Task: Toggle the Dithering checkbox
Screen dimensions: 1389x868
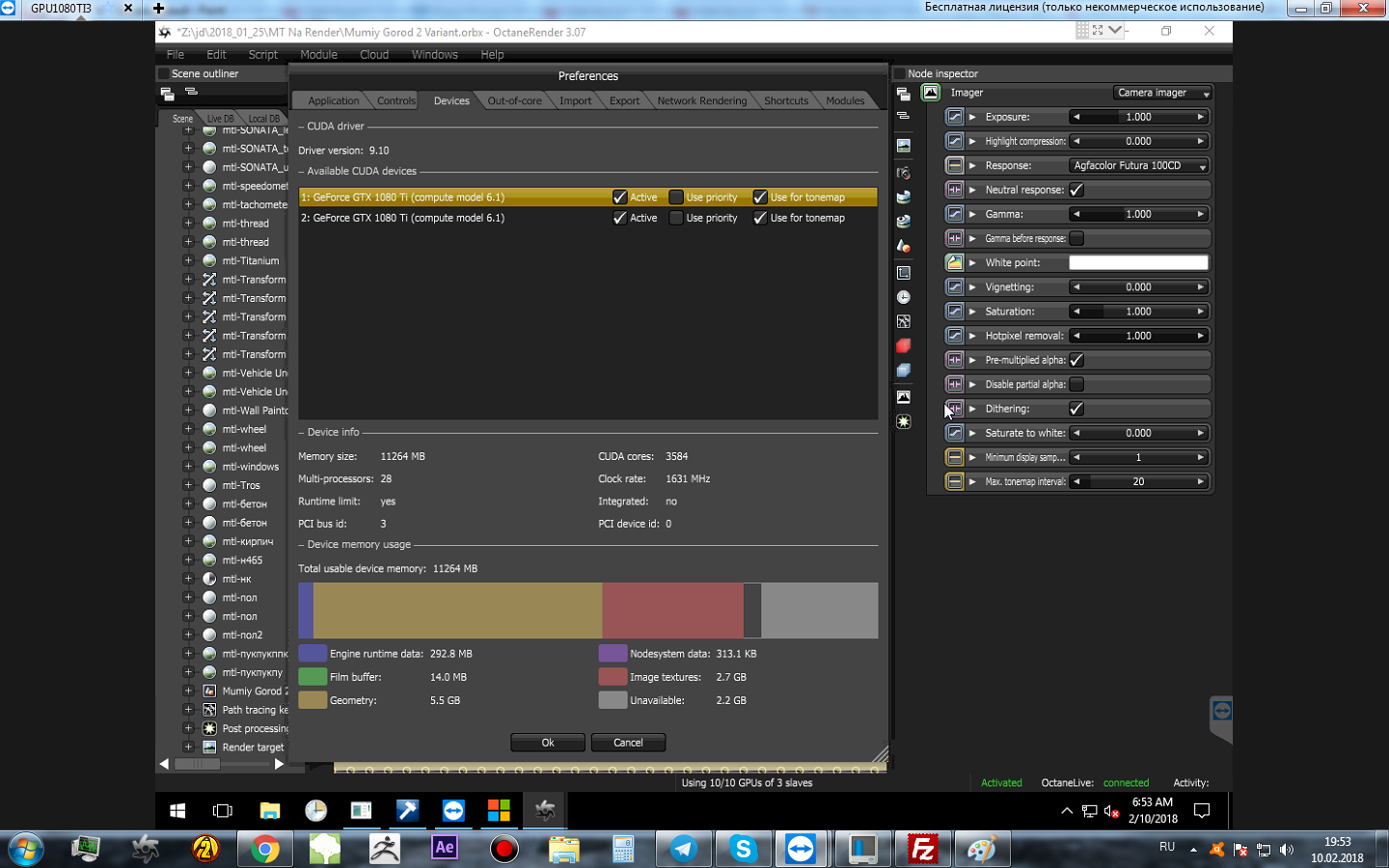Action: click(1076, 409)
